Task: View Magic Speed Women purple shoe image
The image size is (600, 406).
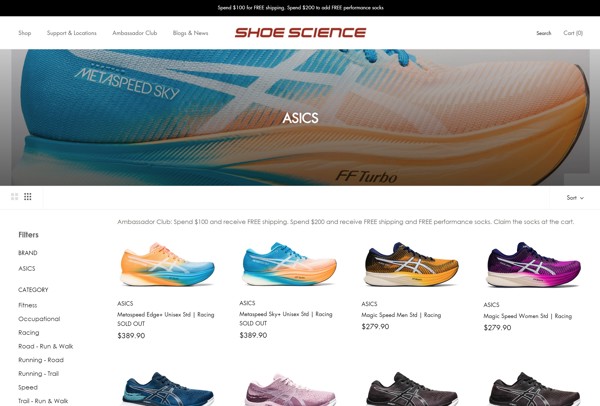Action: [533, 265]
